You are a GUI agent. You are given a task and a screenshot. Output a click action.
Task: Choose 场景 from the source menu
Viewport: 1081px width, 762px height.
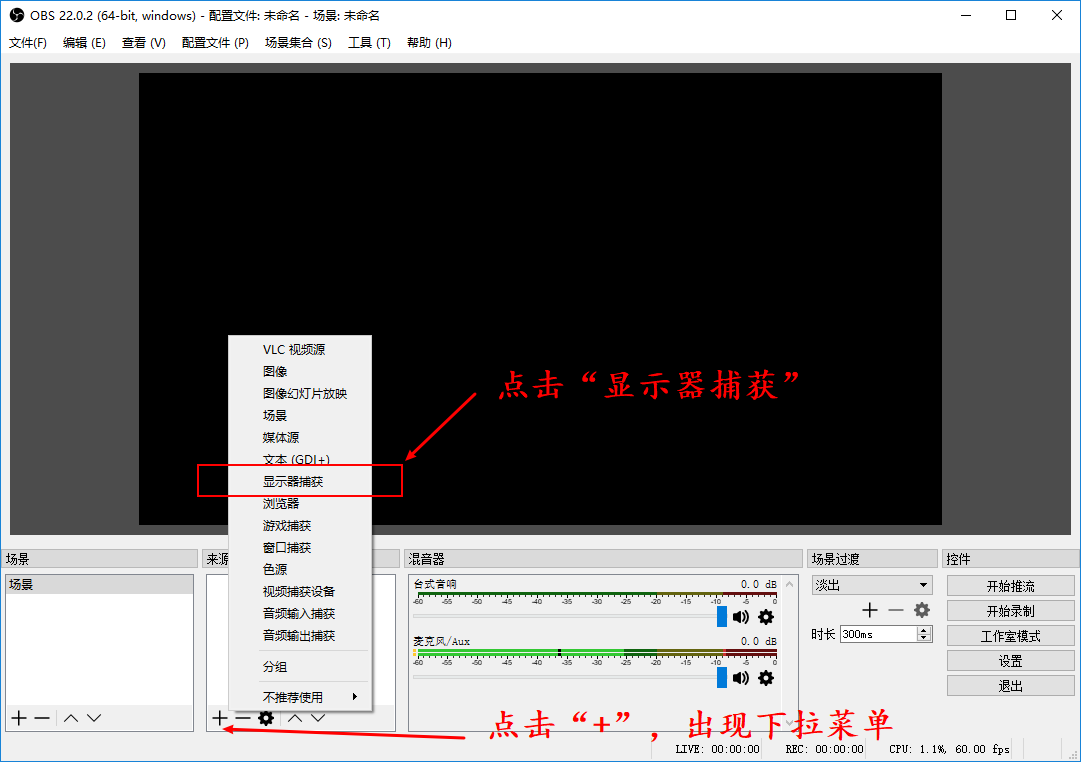300,416
